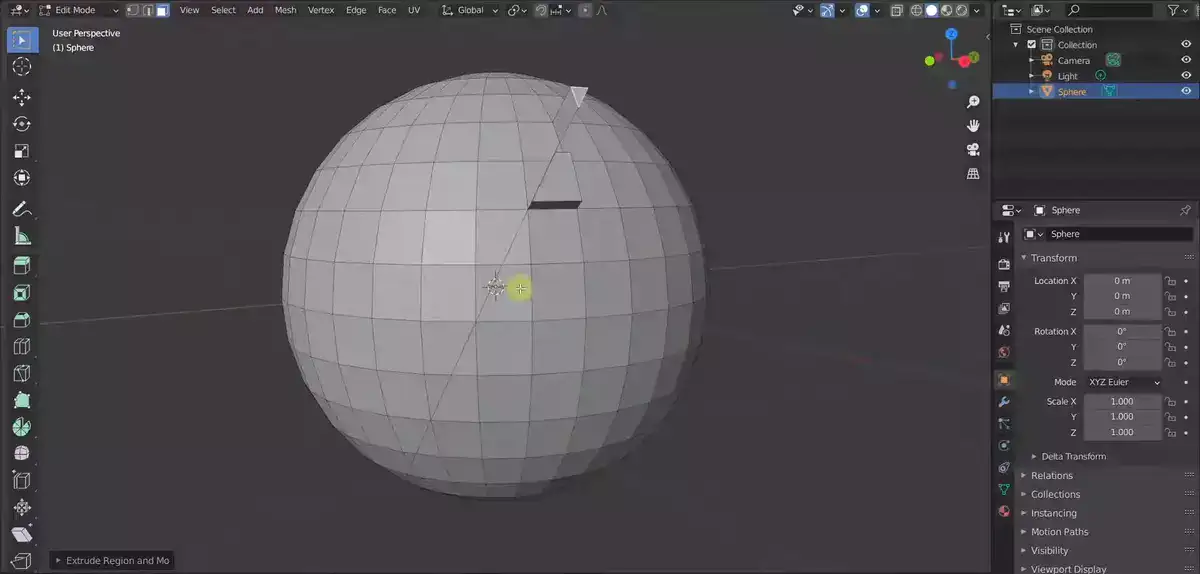Enable face select mode
Image resolution: width=1200 pixels, height=574 pixels.
162,10
